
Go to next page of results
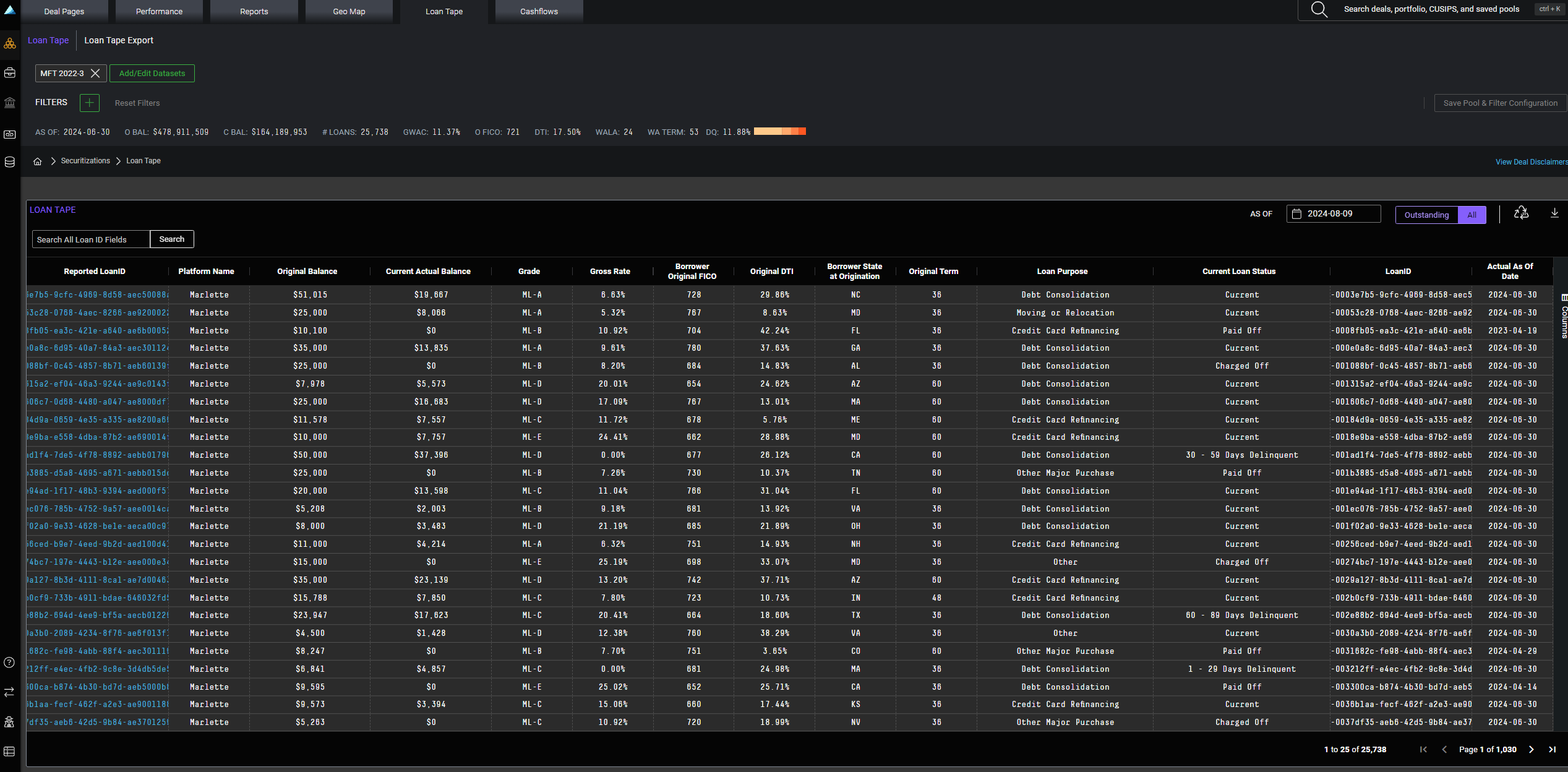point(1532,749)
